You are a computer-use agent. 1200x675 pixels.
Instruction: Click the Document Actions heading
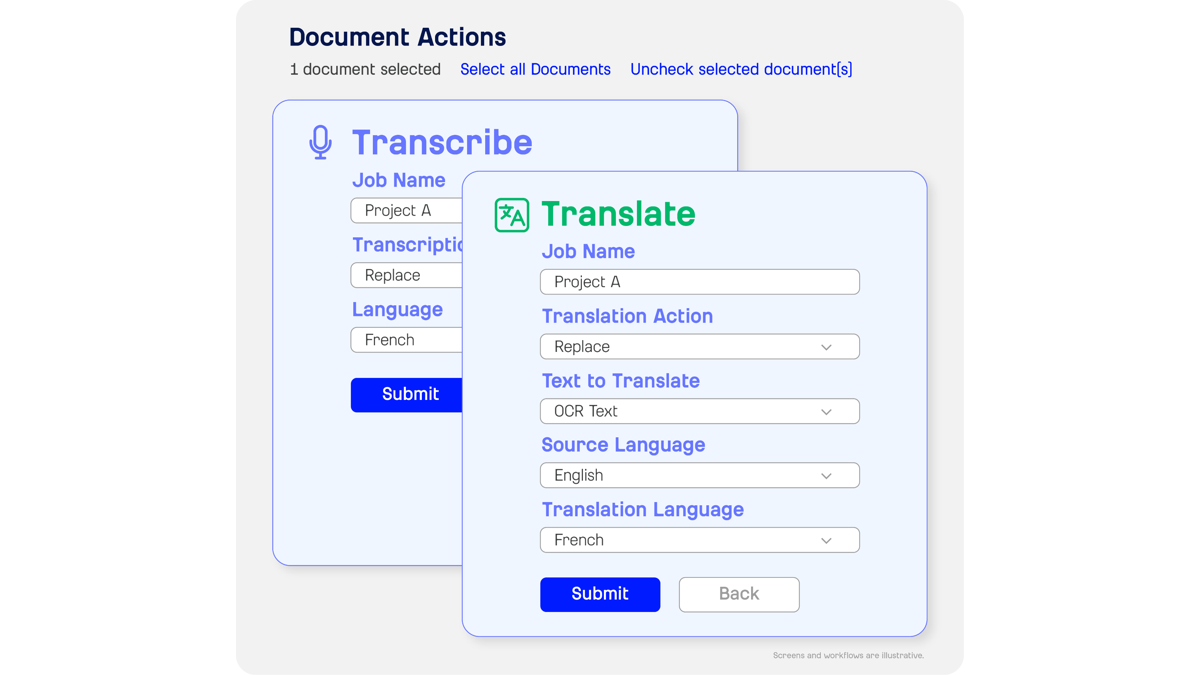click(x=397, y=37)
